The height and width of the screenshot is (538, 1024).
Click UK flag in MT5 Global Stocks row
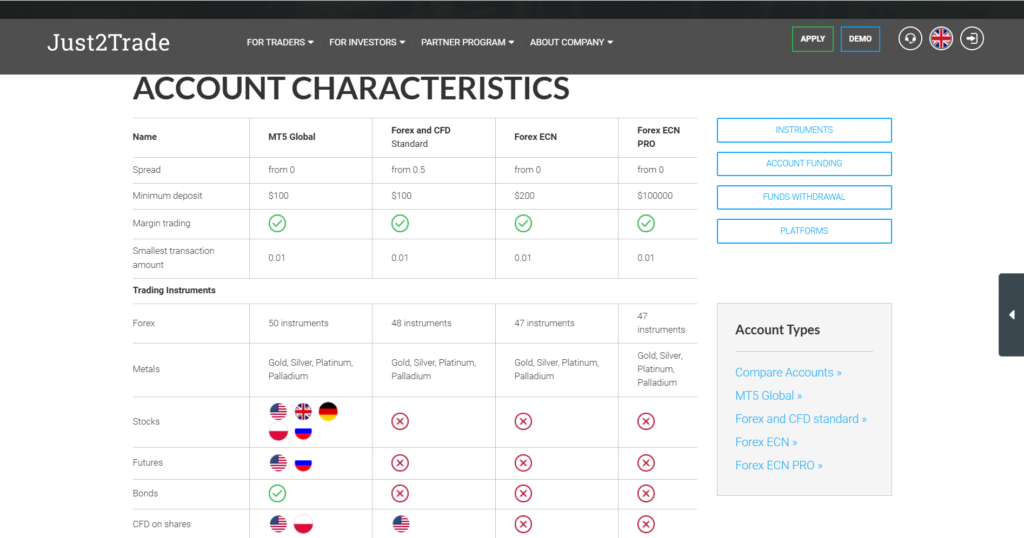click(x=303, y=411)
